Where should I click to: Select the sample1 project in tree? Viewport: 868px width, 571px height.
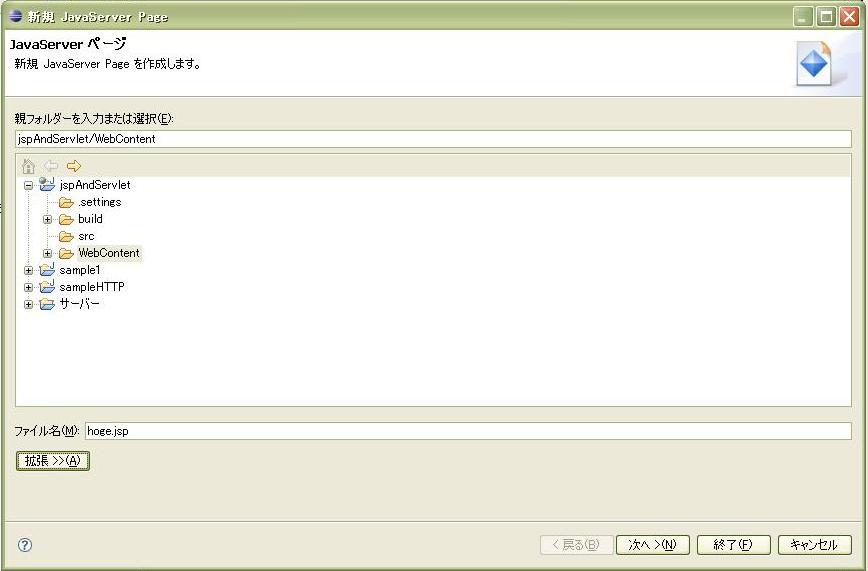tap(80, 270)
